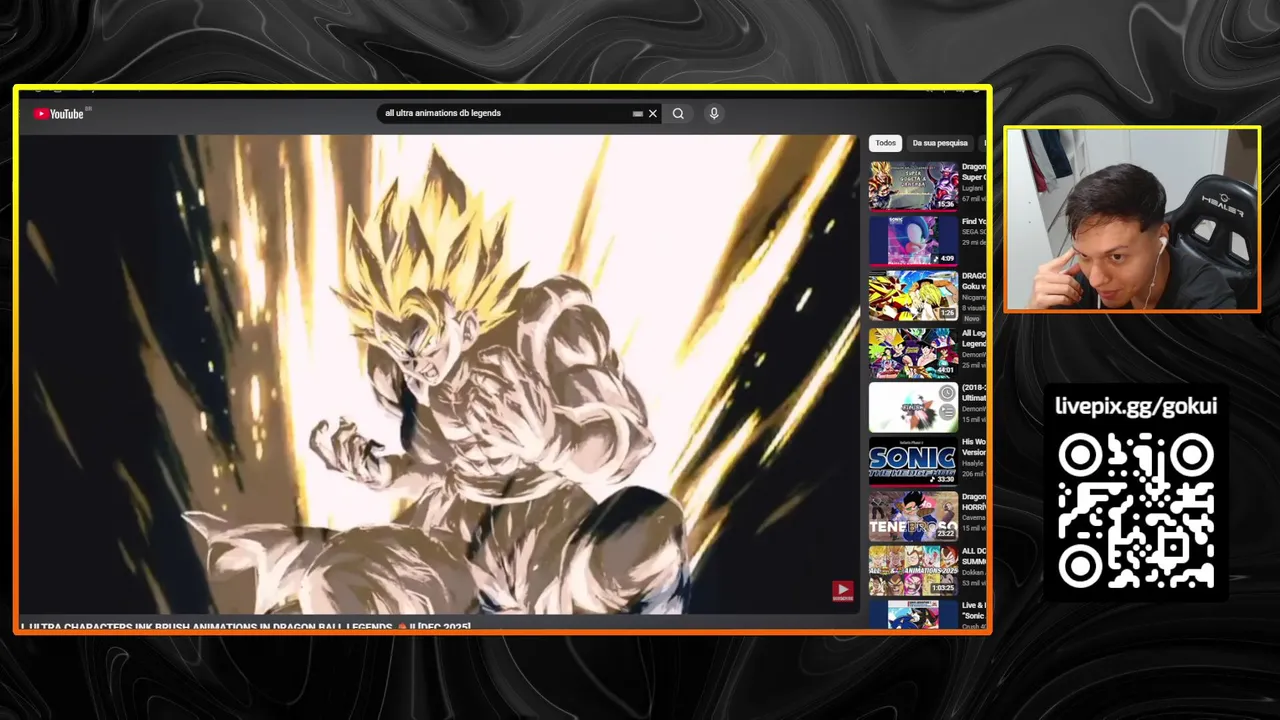Start voice search with the microphone icon
This screenshot has height=720, width=1280.
click(714, 113)
